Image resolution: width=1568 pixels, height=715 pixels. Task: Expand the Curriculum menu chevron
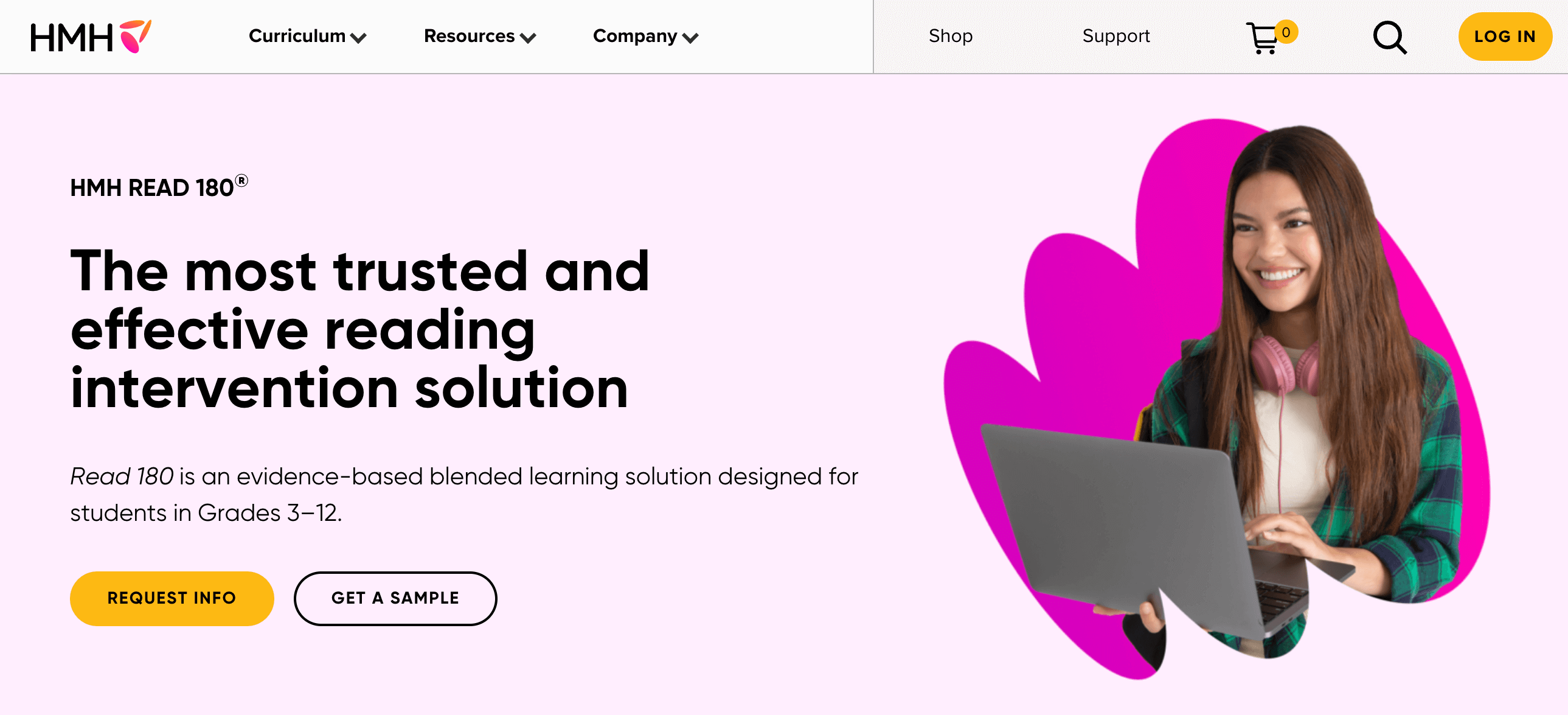[x=359, y=38]
